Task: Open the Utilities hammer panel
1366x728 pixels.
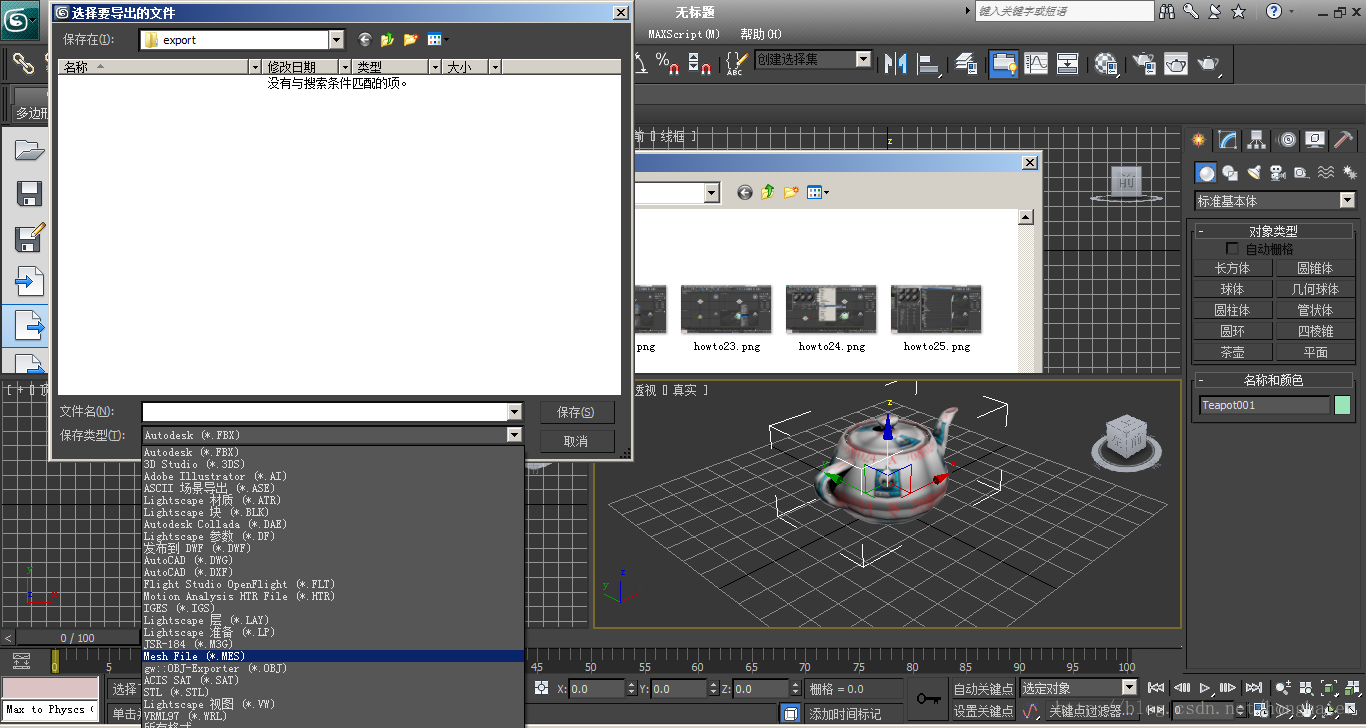Action: 1343,140
